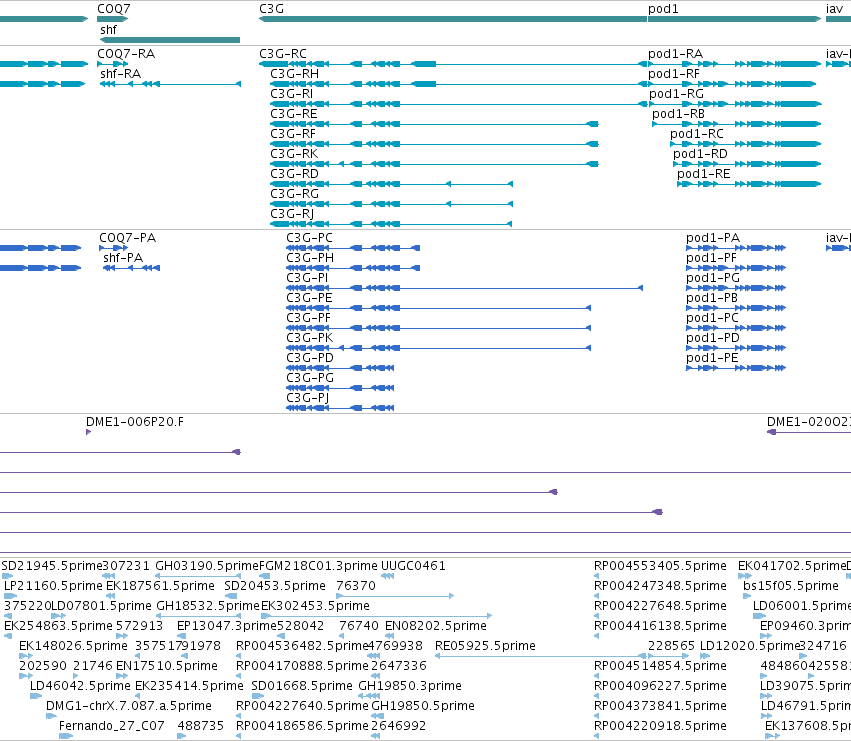Click transcript label C3G-RI
This screenshot has height=741, width=851.
pyautogui.click(x=291, y=94)
